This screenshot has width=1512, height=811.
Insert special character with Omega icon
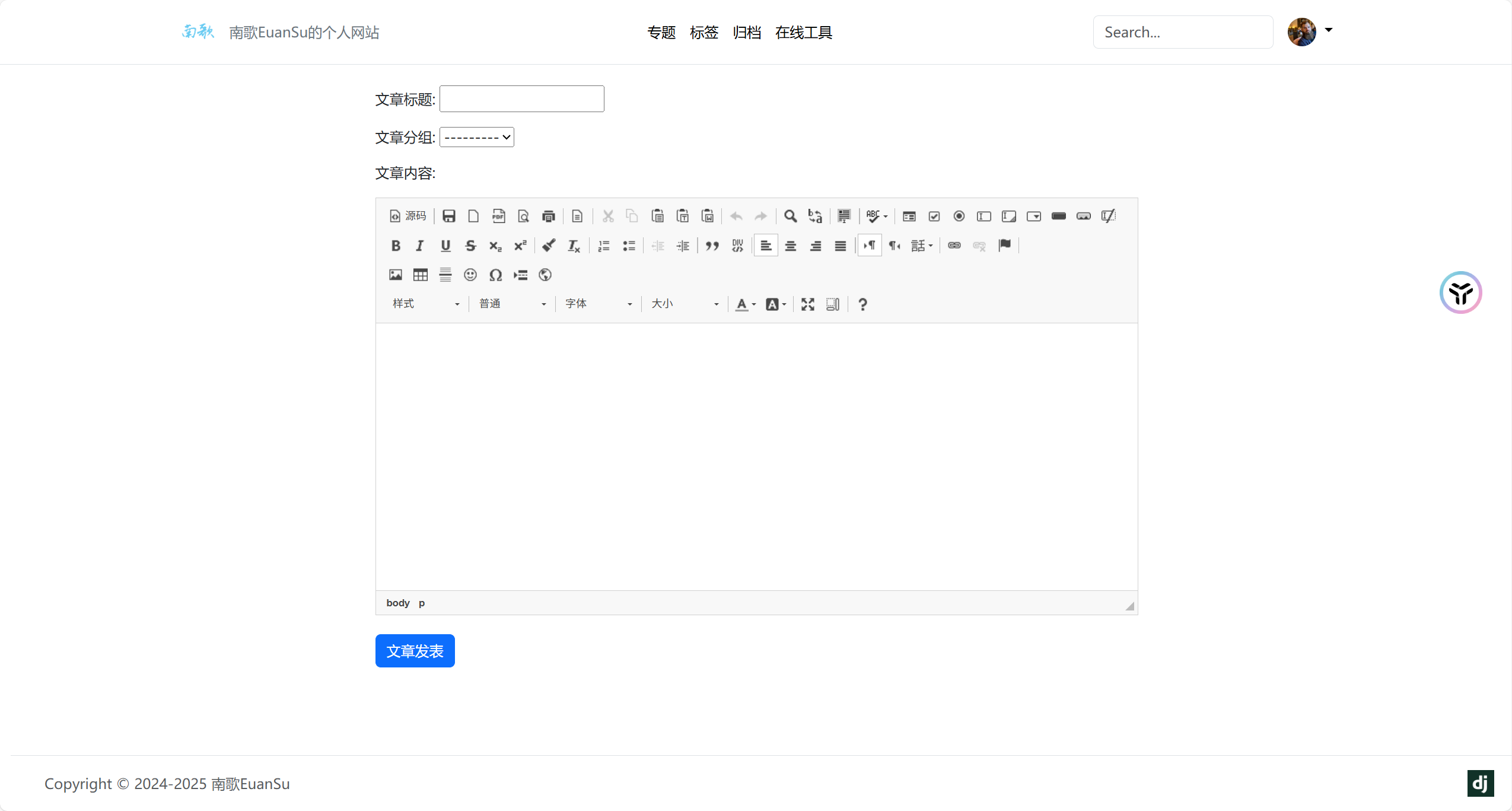[495, 275]
